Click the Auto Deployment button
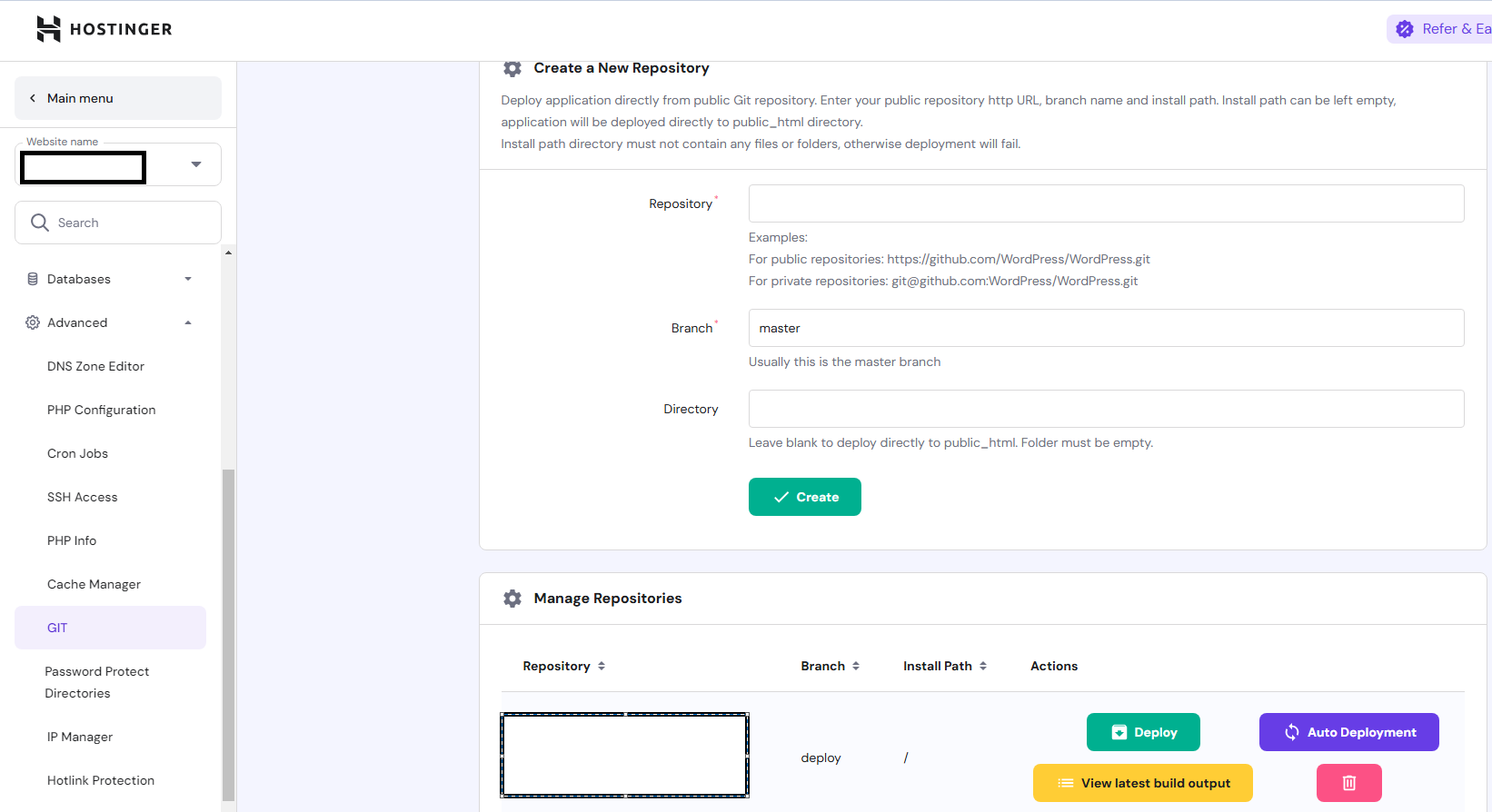This screenshot has height=812, width=1492. (1348, 732)
